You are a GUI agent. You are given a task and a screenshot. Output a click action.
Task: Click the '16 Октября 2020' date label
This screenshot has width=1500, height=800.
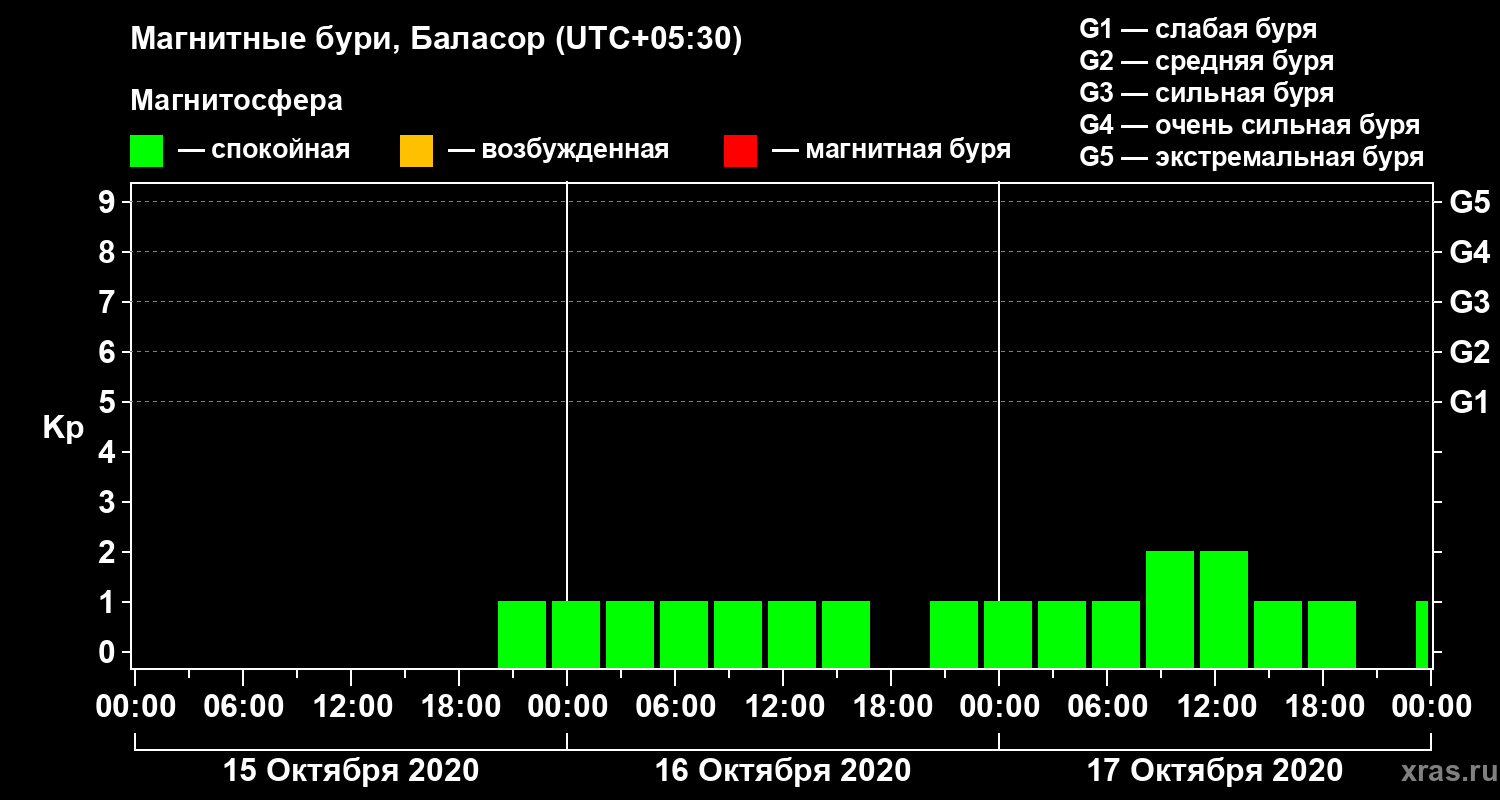click(782, 771)
